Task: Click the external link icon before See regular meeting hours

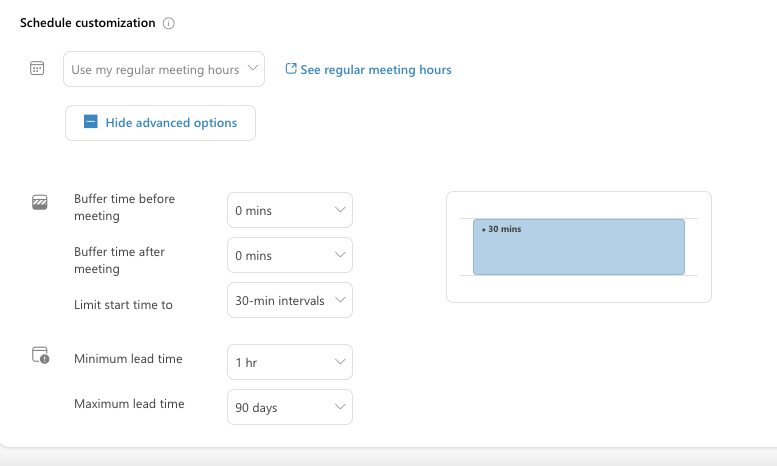Action: coord(291,69)
